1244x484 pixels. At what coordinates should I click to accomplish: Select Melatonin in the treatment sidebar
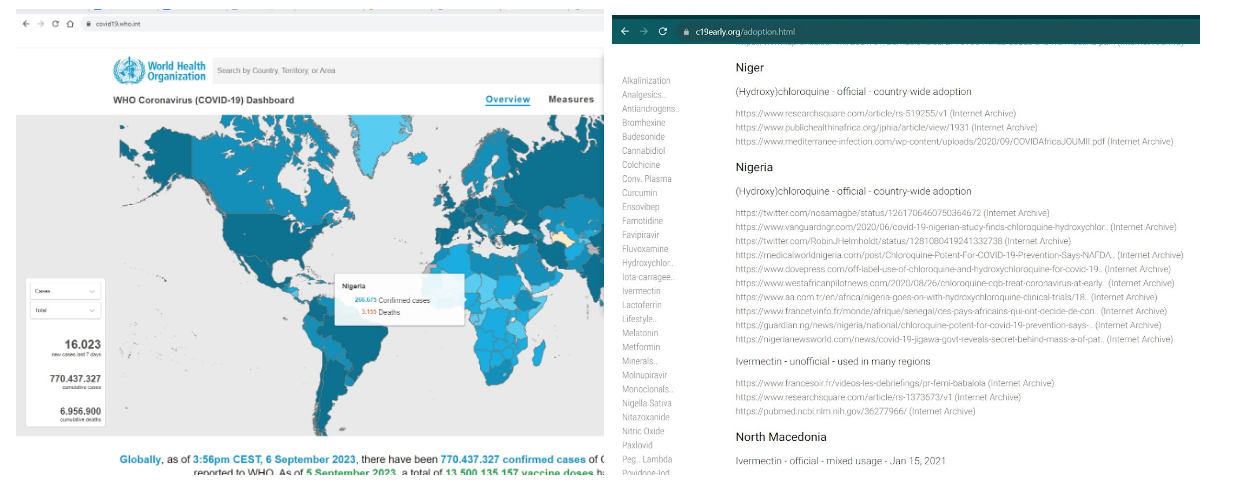tap(640, 333)
